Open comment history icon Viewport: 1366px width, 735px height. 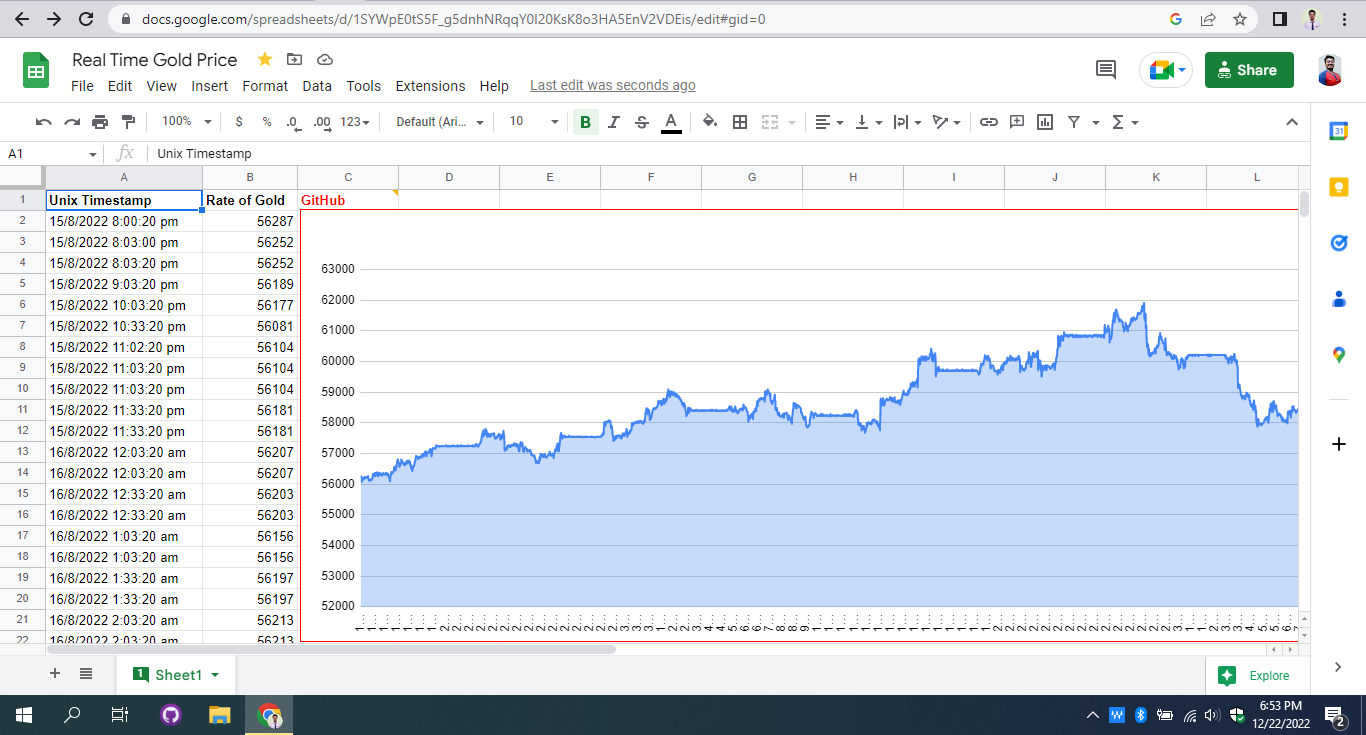click(1106, 70)
